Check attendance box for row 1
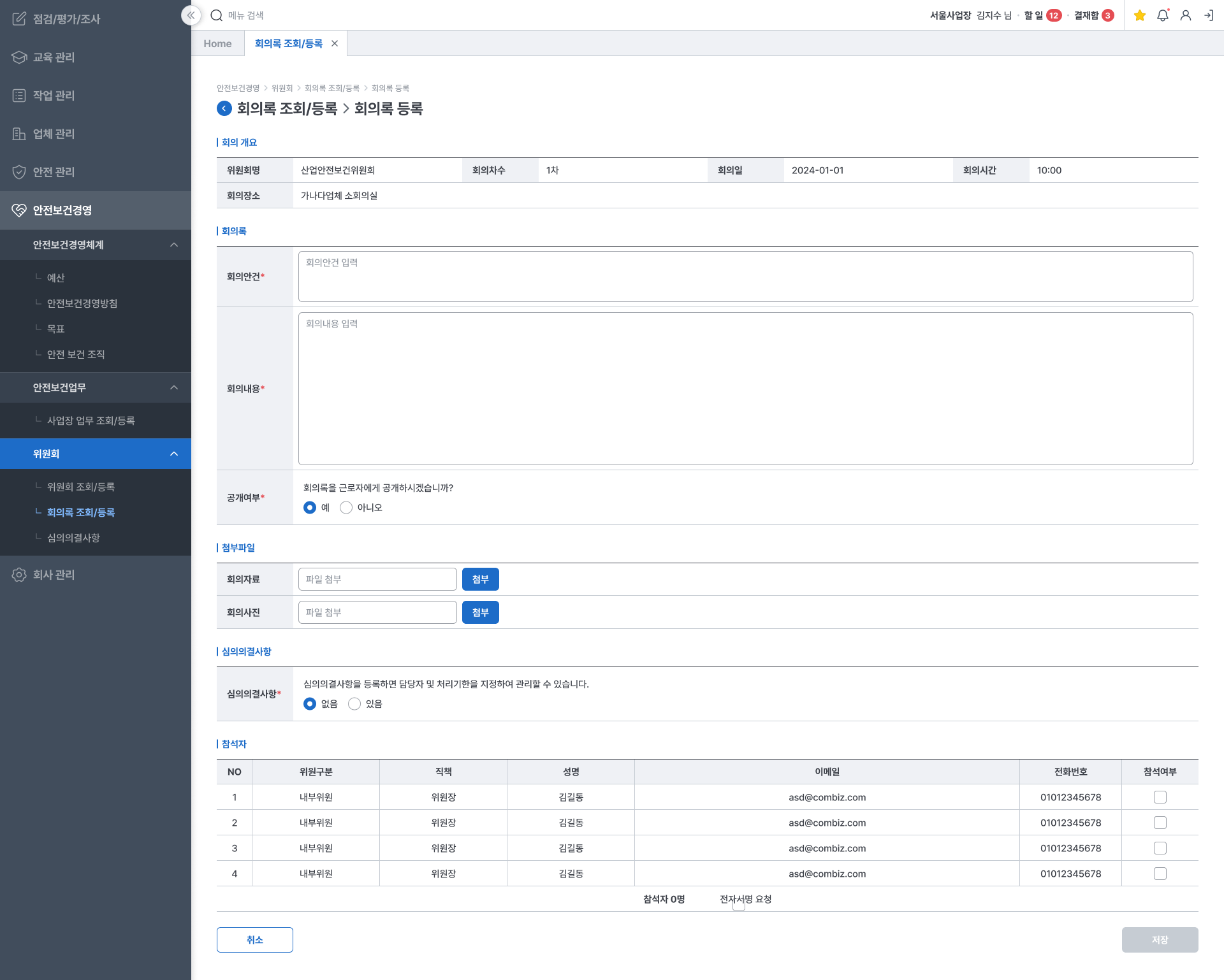Screen dimensions: 1224x980 point(1160,797)
